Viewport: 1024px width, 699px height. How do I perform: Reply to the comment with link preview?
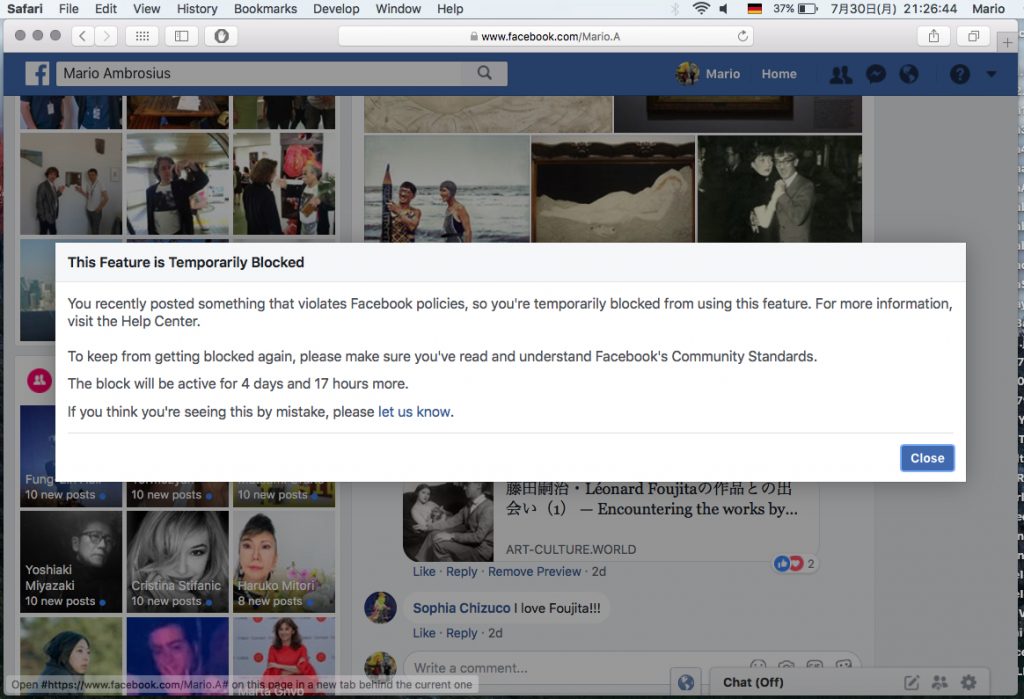(462, 572)
